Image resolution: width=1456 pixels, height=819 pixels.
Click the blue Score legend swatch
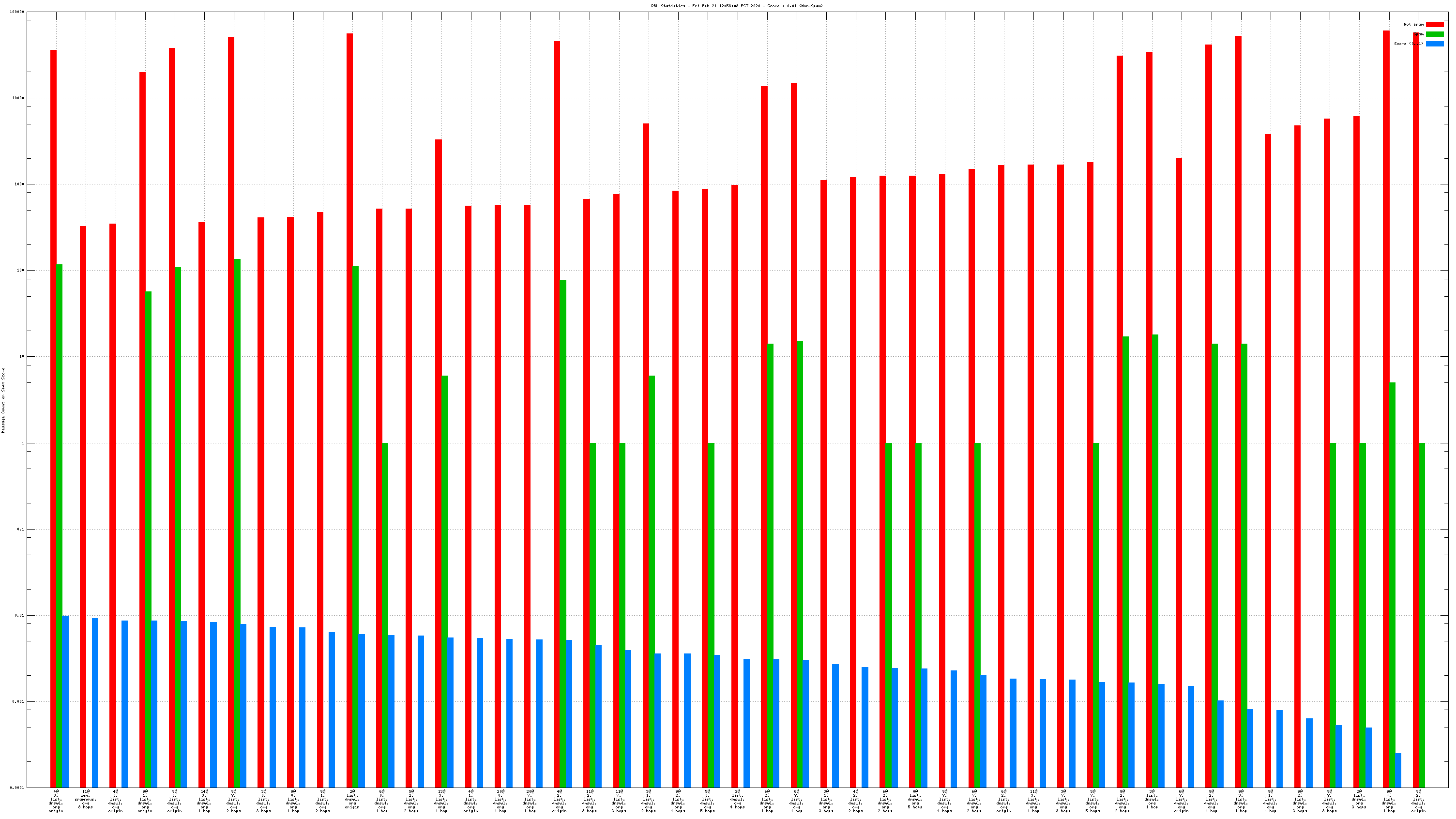point(1435,44)
